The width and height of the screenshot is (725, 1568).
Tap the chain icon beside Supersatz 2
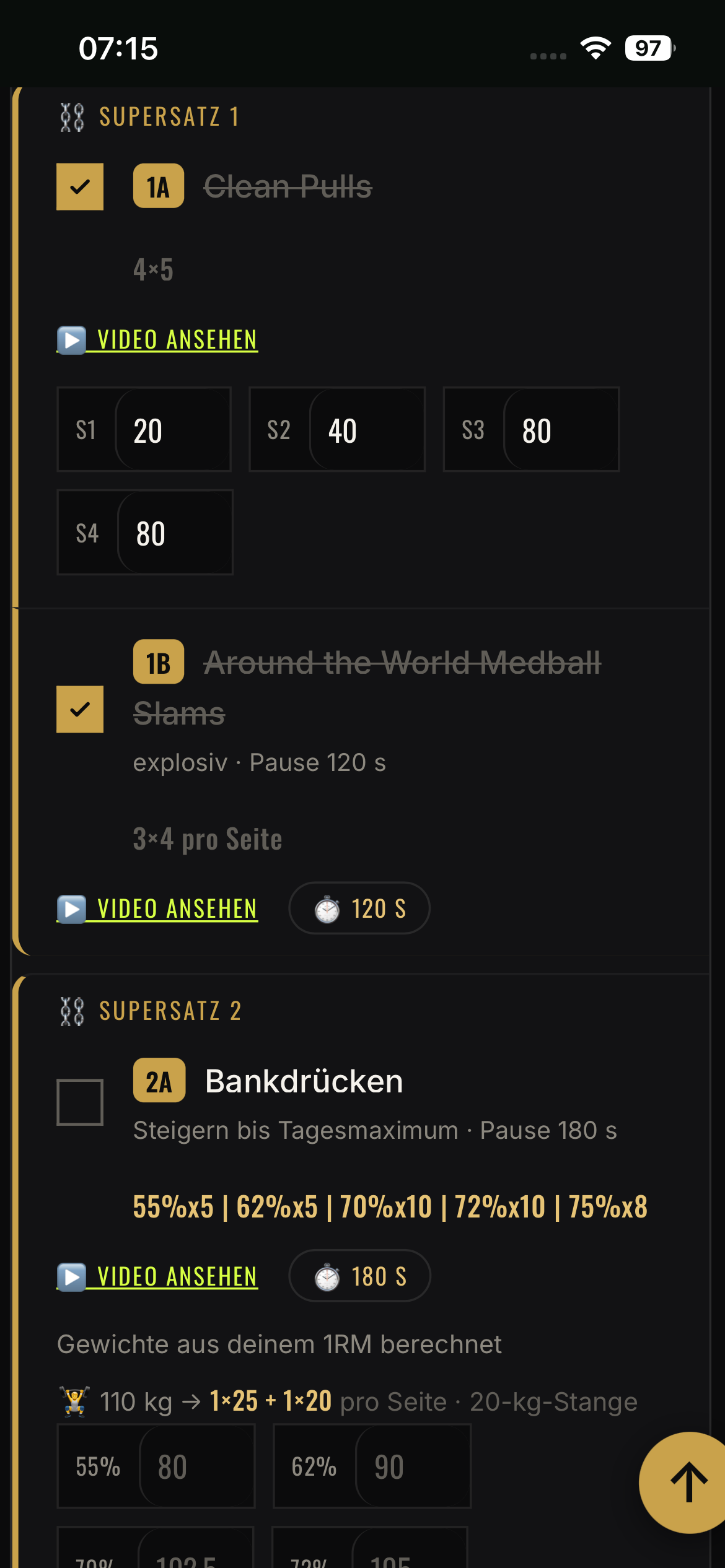click(72, 1011)
